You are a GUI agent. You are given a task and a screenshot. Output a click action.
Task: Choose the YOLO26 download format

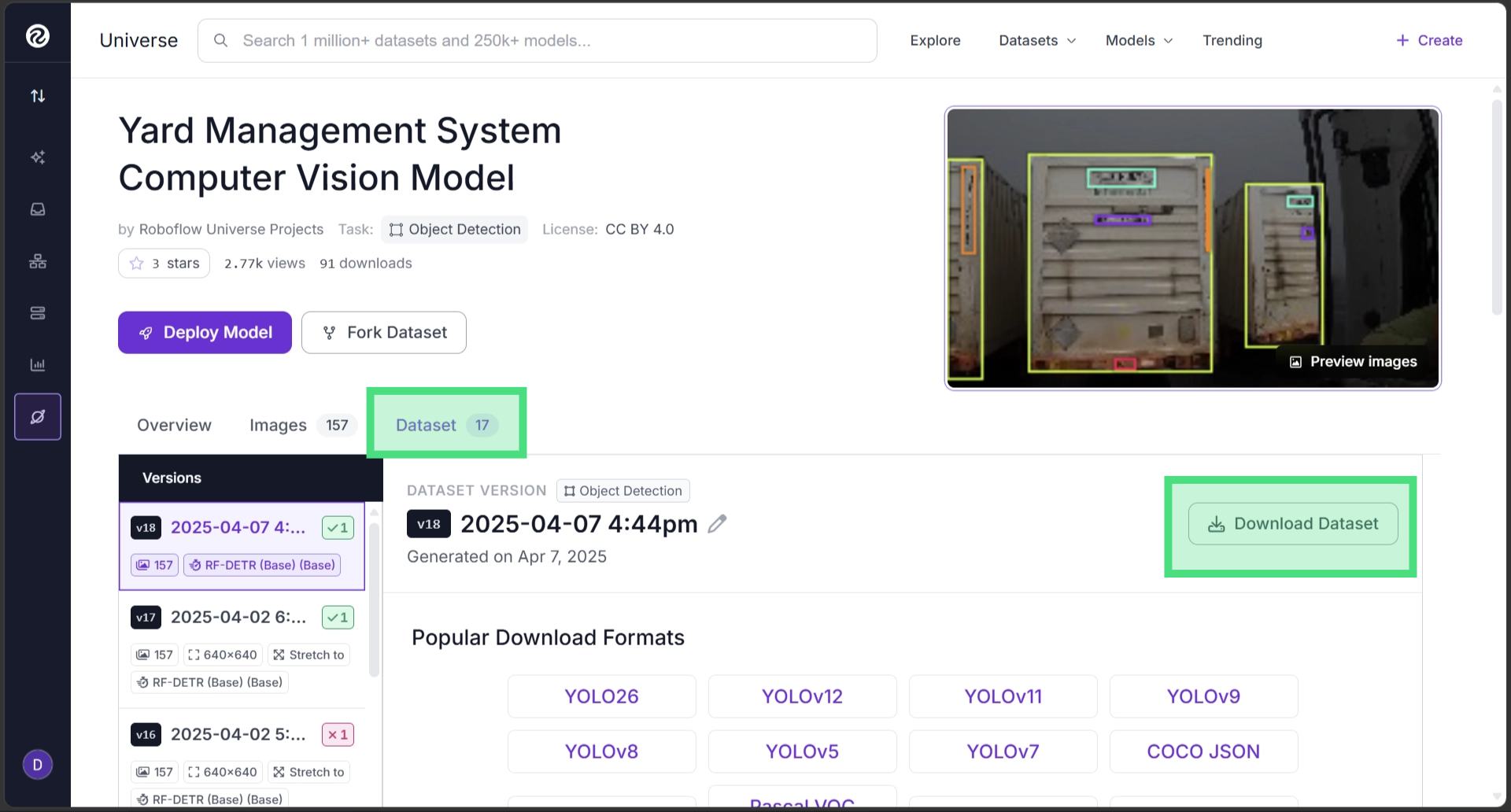click(x=602, y=696)
